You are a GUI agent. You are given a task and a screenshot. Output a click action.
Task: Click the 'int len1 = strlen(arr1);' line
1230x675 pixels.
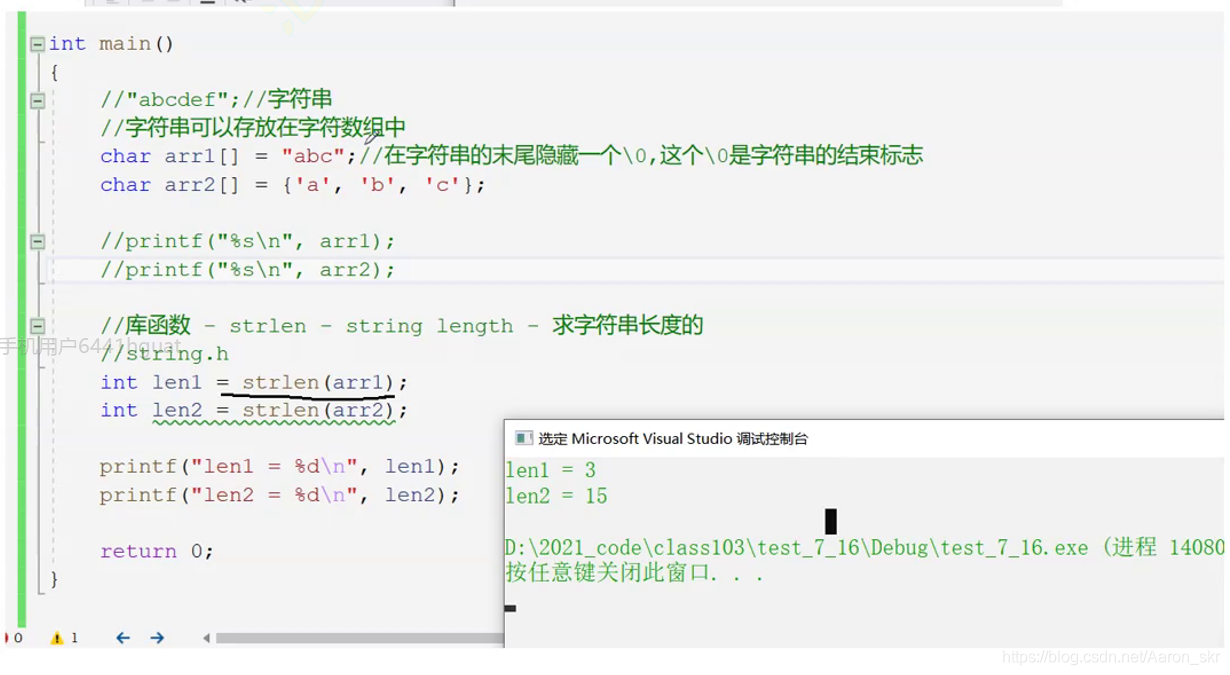point(254,382)
